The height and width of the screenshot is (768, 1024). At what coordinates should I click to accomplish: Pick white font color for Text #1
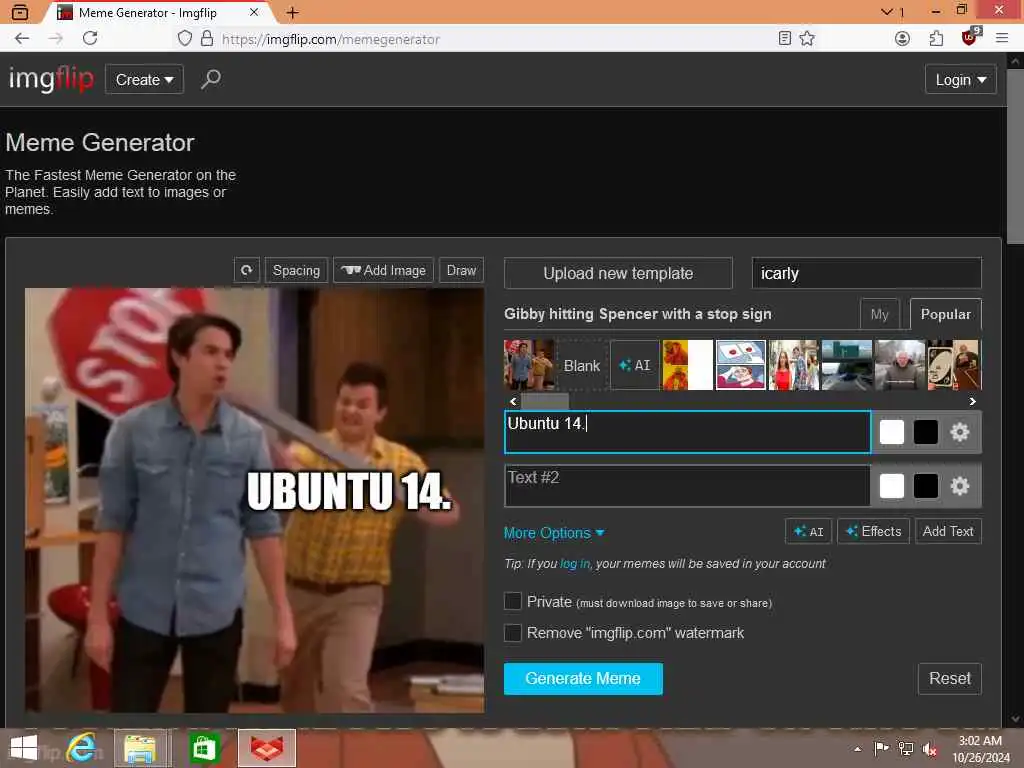[x=891, y=432]
